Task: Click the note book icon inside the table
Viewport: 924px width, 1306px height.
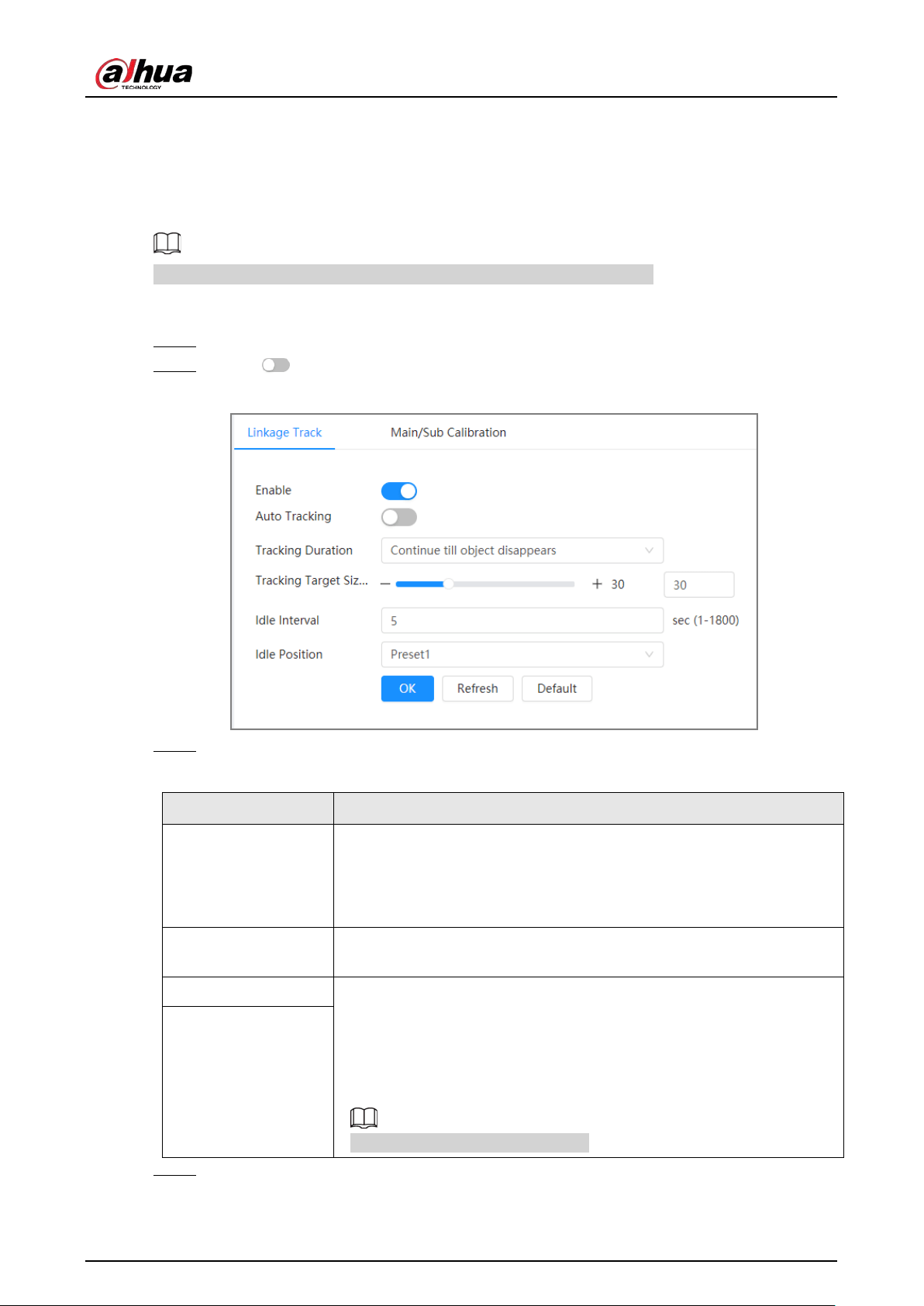Action: pyautogui.click(x=364, y=1117)
